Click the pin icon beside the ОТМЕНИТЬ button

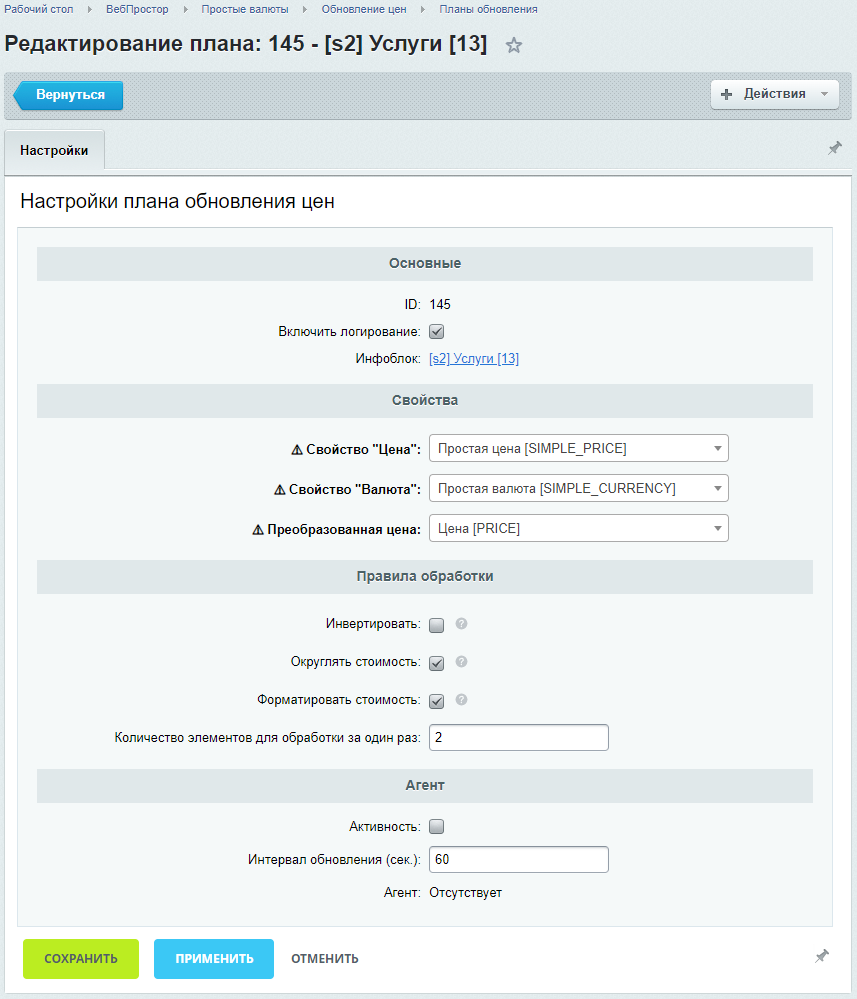822,956
